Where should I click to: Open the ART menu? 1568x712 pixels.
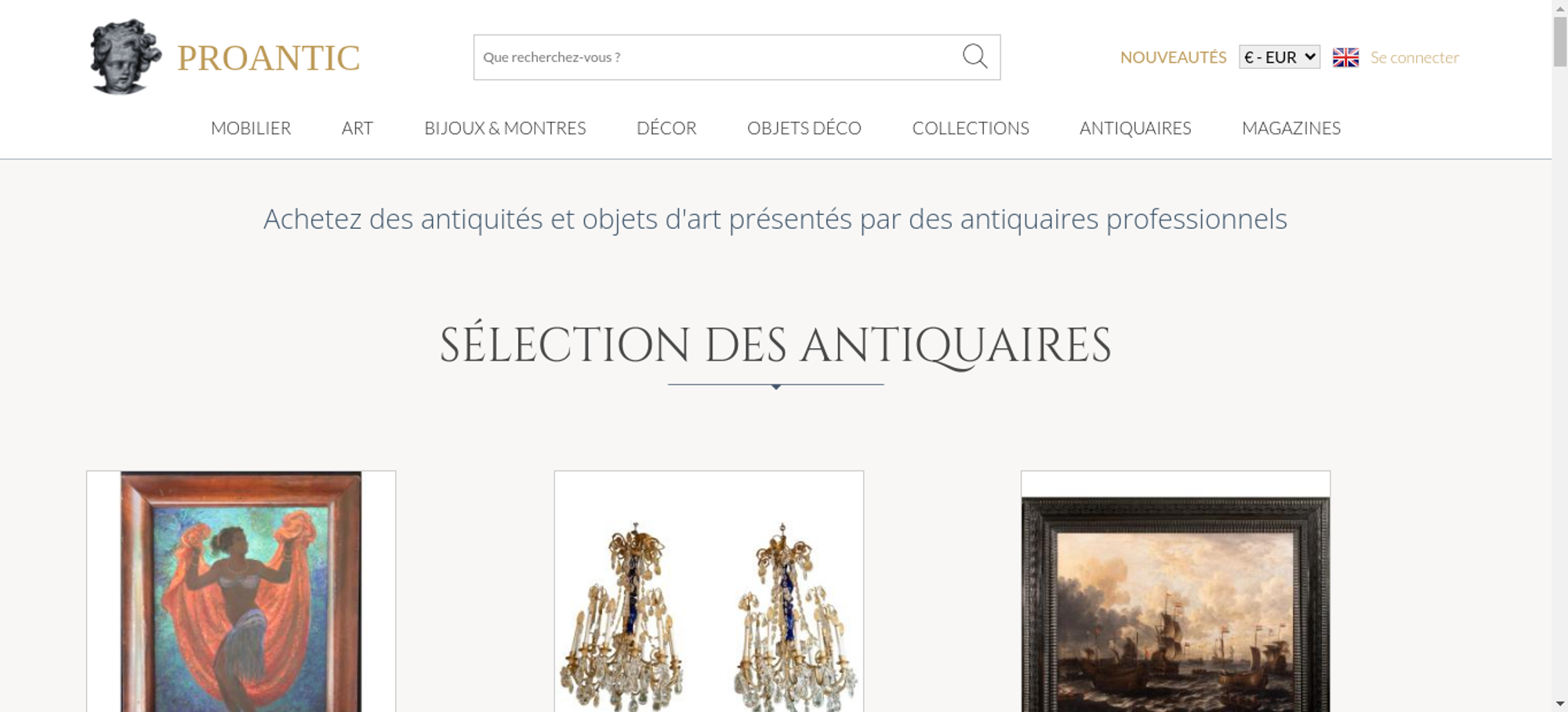358,128
